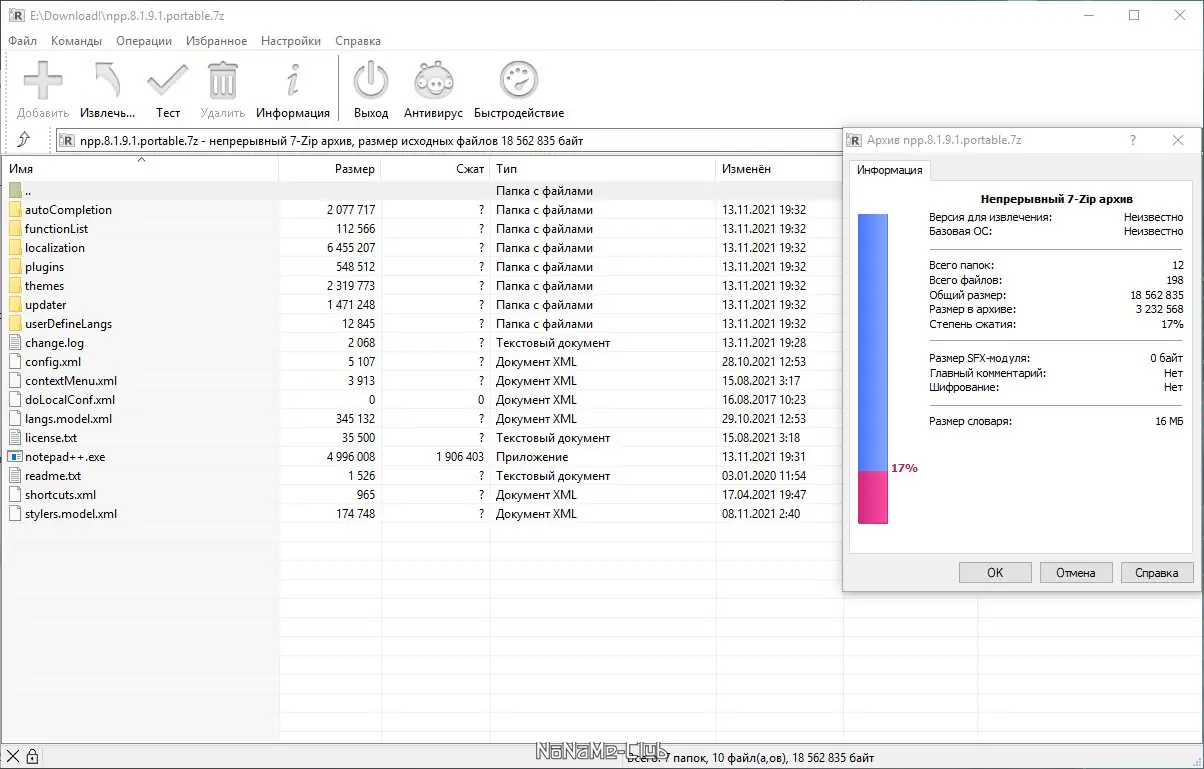Image resolution: width=1204 pixels, height=769 pixels.
Task: Launch the Antivirus (Антивирус) pig icon
Action: [433, 80]
